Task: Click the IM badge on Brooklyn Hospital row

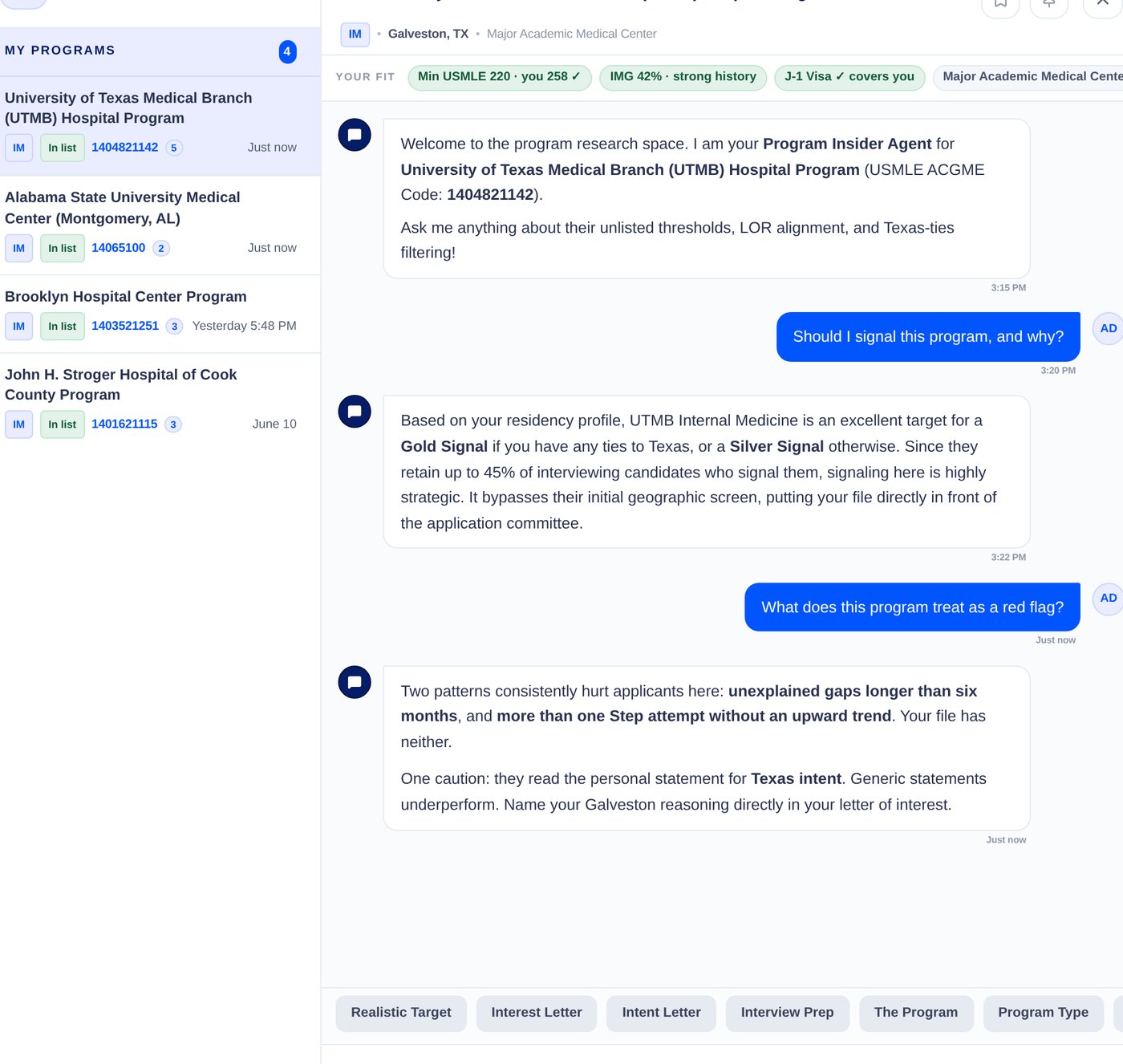Action: 19,326
